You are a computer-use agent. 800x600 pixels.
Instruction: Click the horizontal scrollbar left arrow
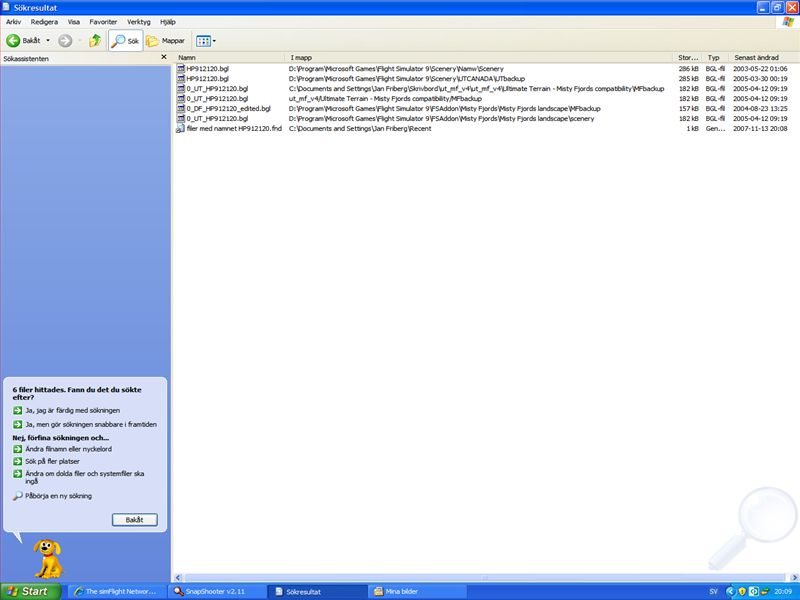point(178,578)
